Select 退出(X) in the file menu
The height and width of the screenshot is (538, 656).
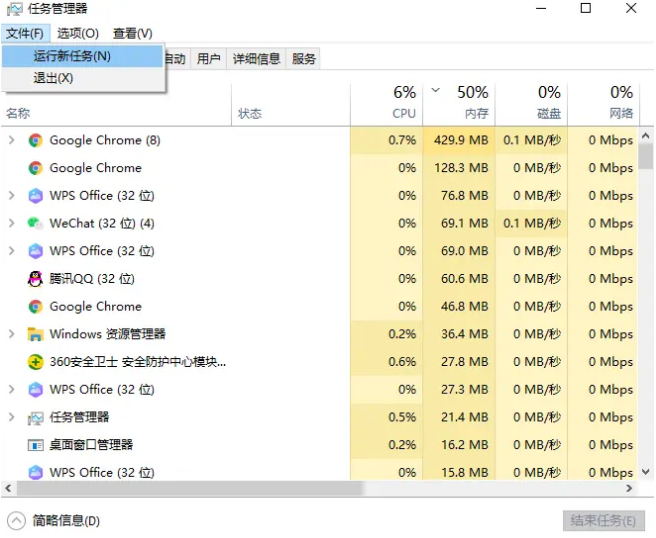coord(53,78)
